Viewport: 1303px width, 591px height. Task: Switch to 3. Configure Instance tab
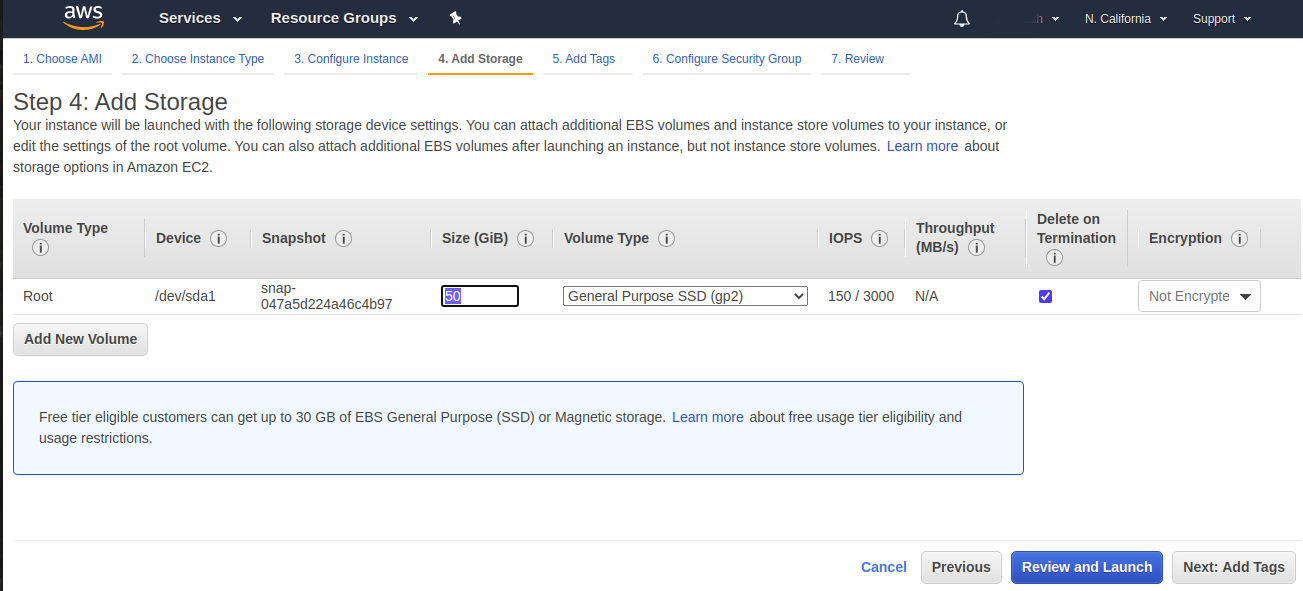pos(351,59)
